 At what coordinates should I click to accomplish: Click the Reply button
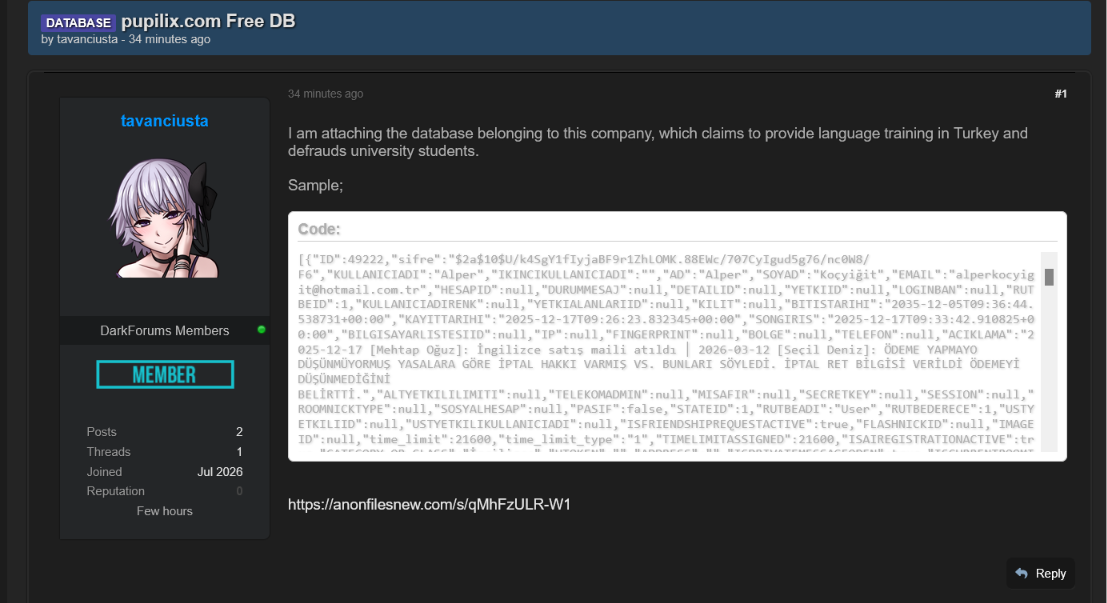(x=1041, y=573)
